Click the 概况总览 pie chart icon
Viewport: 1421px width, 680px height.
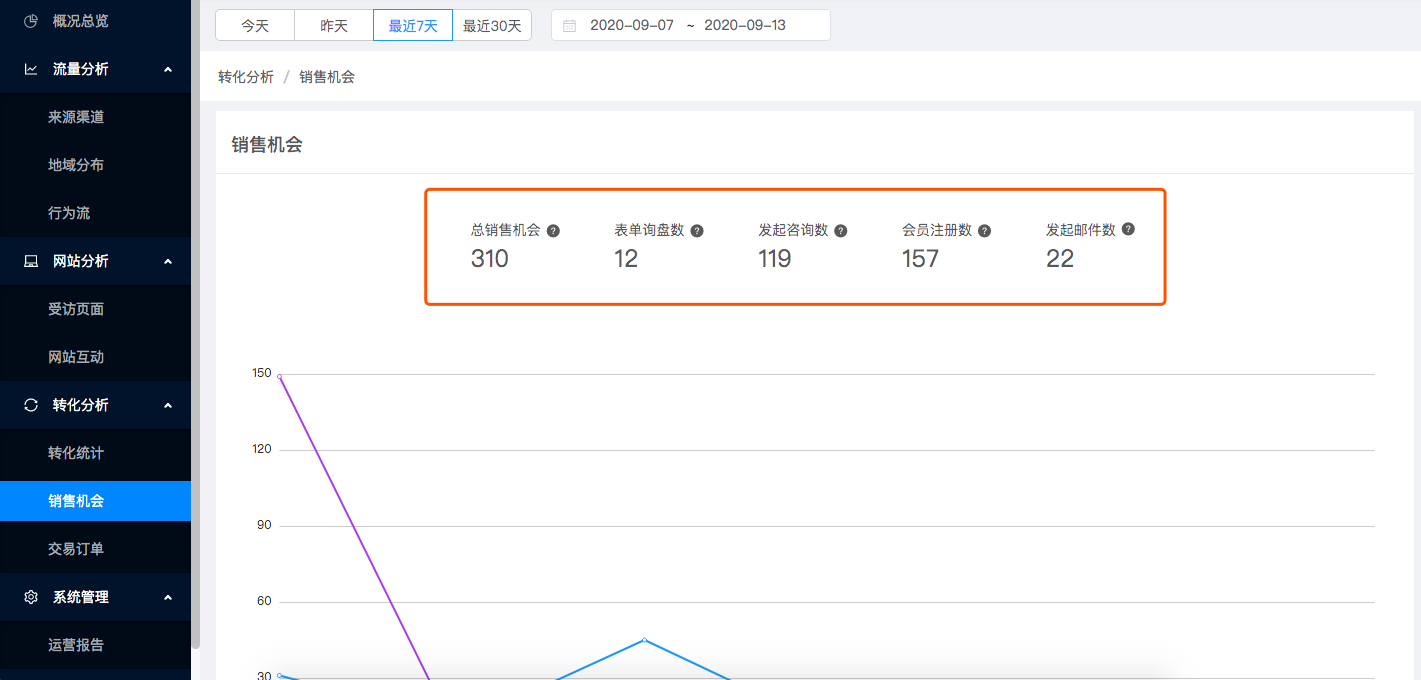tap(31, 21)
